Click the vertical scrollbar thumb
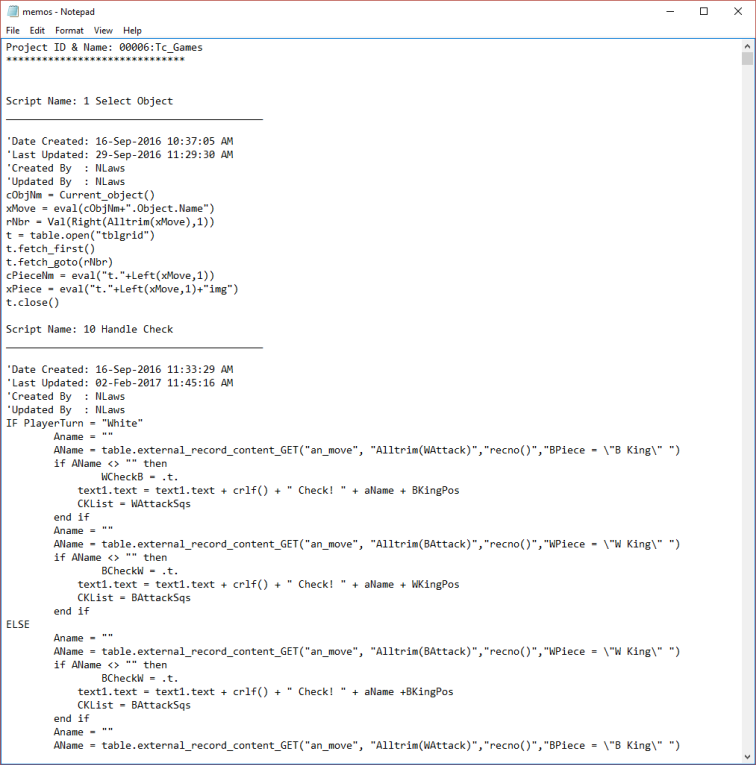 747,59
